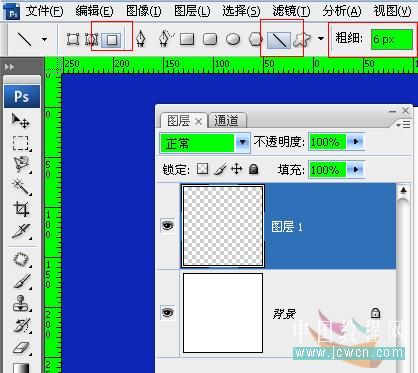The height and width of the screenshot is (373, 418).
Task: Open the 分析(A) menu
Action: coord(342,11)
